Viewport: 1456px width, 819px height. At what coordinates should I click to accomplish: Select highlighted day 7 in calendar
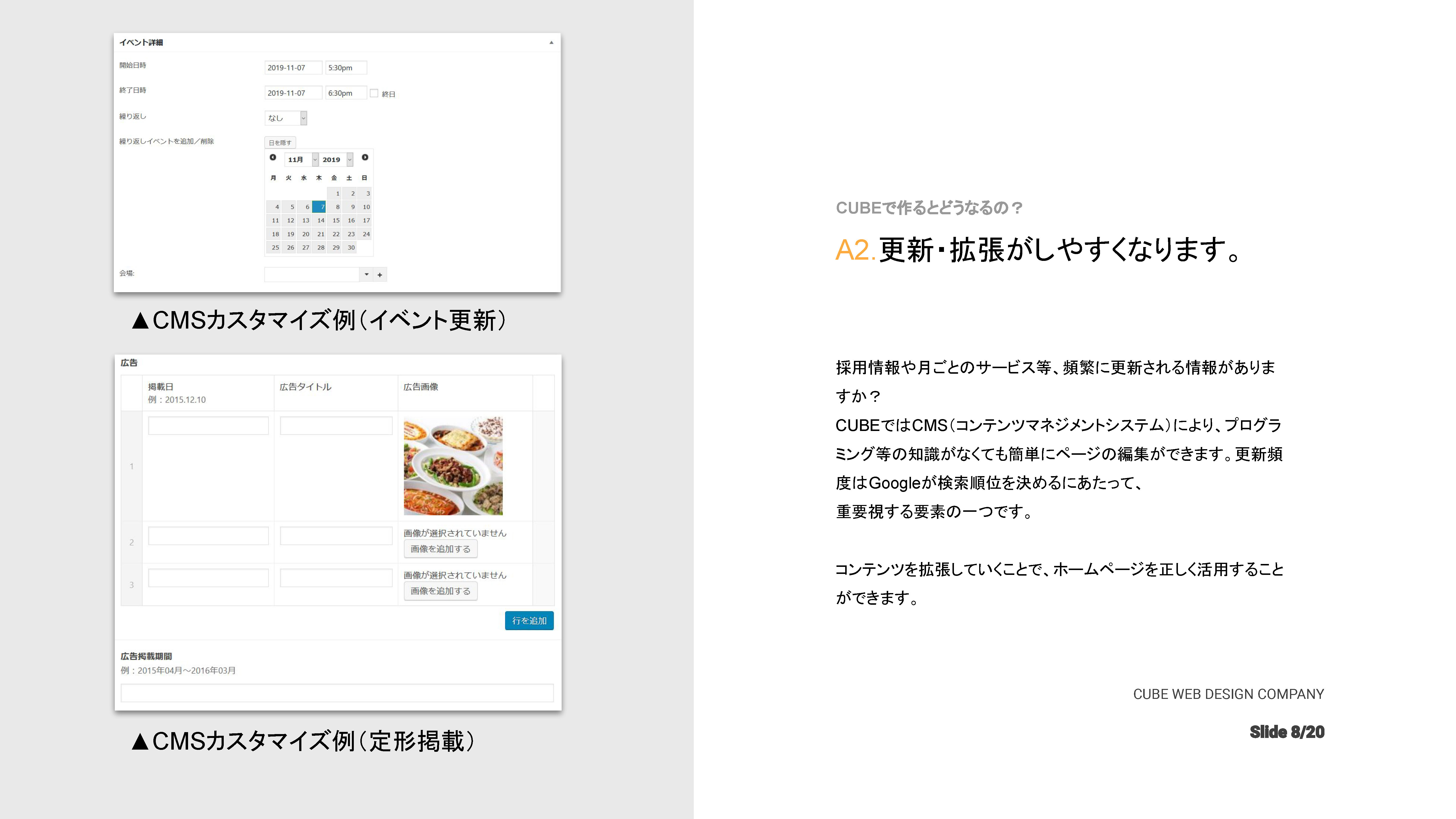tap(319, 207)
